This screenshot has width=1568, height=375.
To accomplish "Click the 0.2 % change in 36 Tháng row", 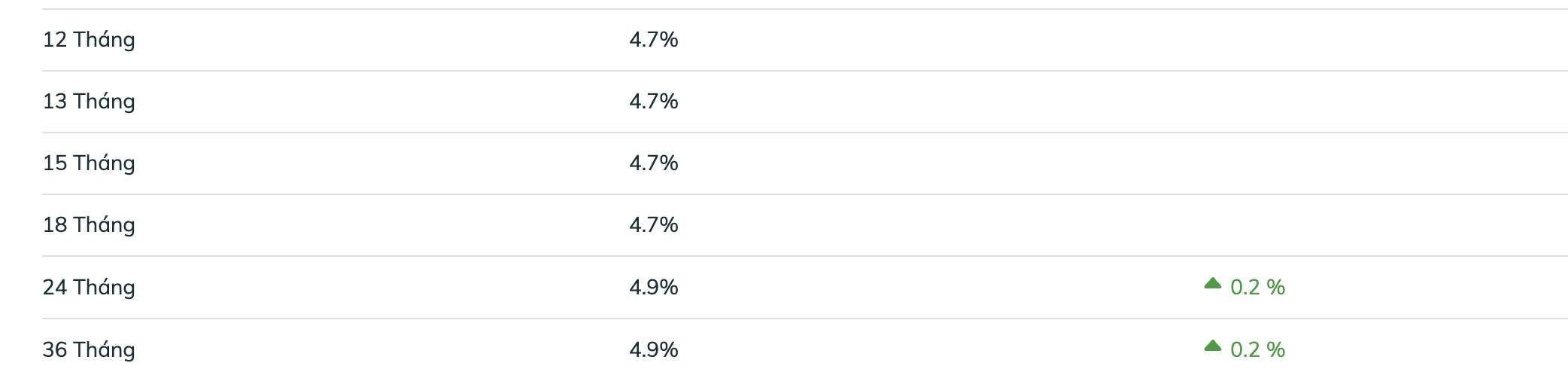I will coord(1257,349).
